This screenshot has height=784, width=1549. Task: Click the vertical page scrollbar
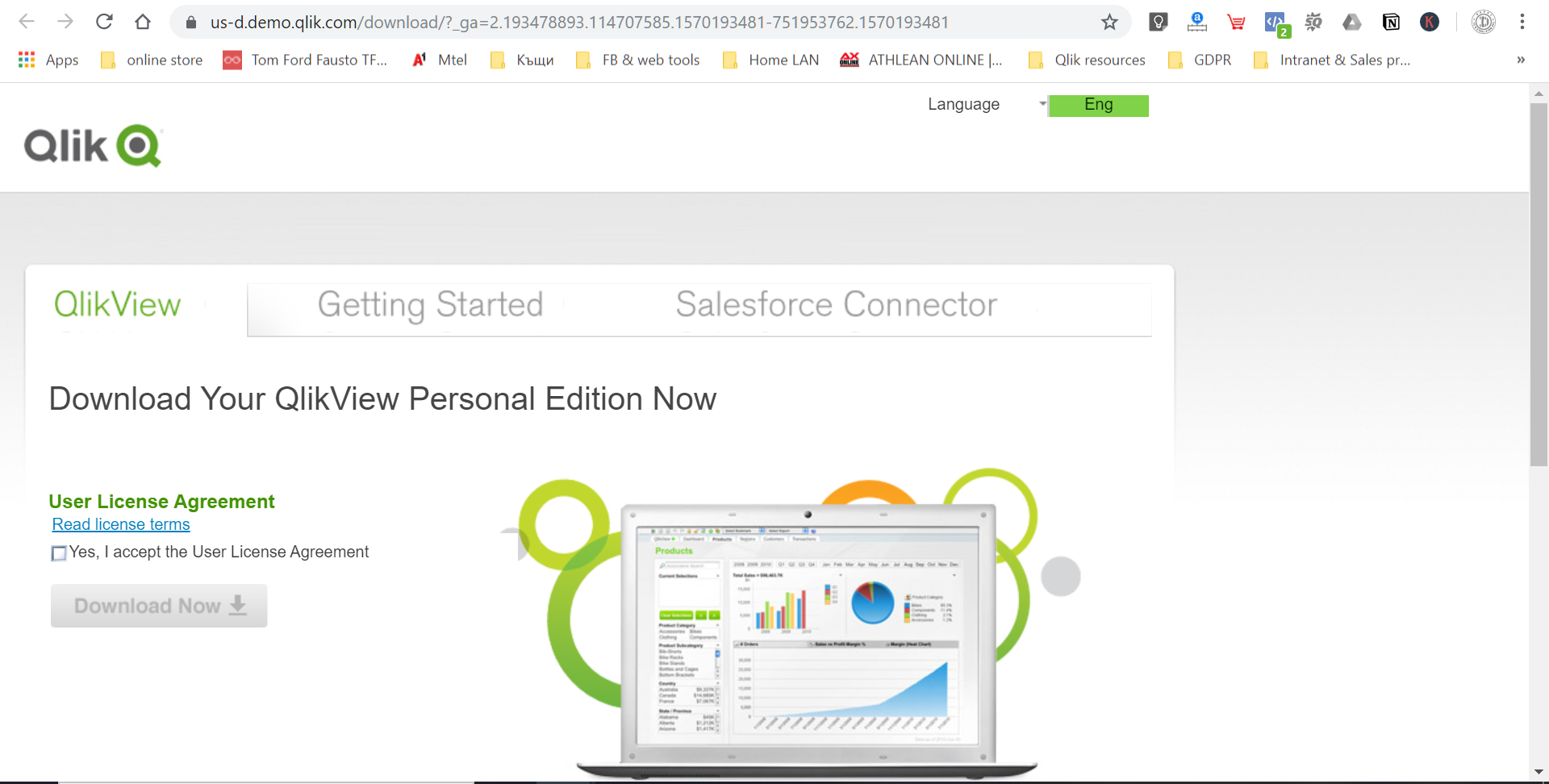[1539, 282]
